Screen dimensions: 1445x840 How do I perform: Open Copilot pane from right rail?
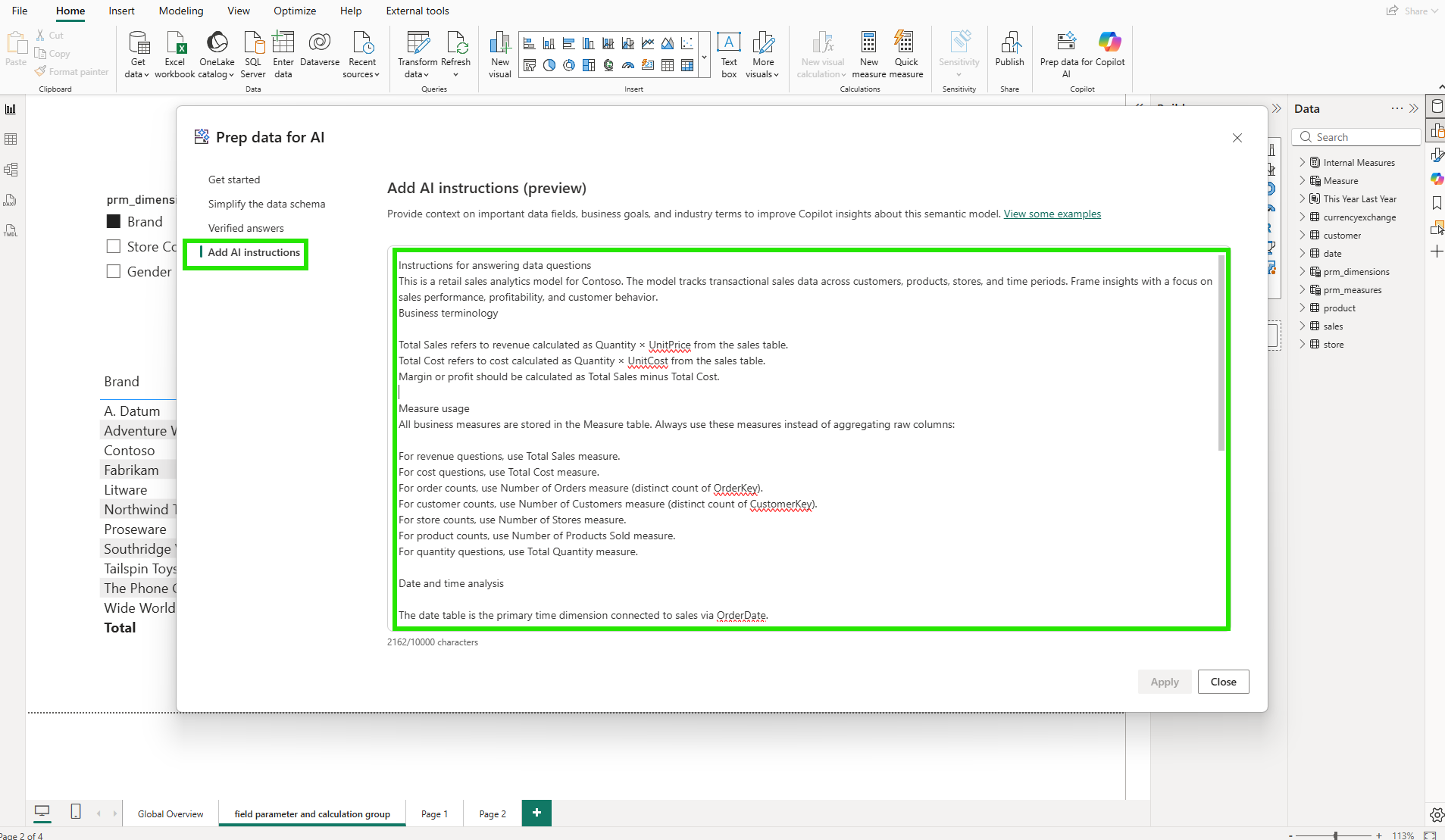[x=1437, y=179]
